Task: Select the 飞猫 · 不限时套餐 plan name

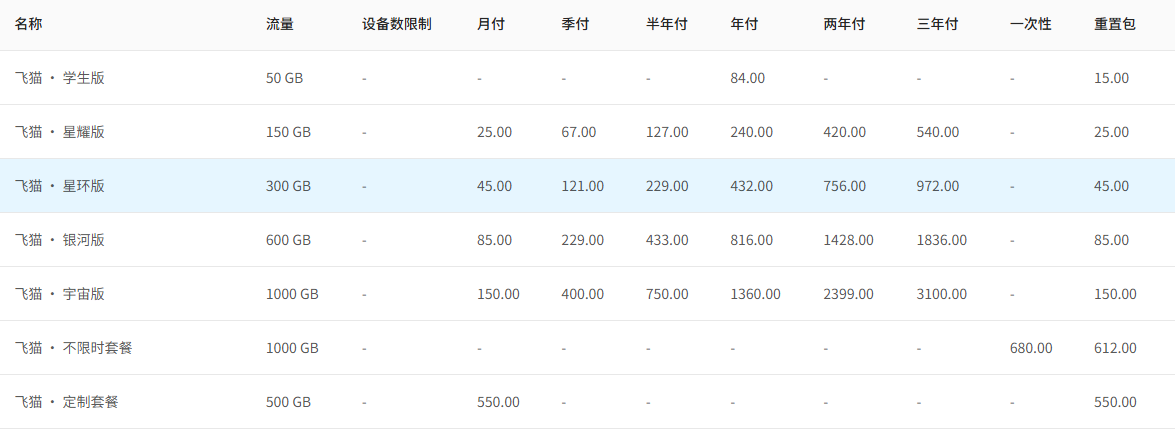Action: point(73,348)
